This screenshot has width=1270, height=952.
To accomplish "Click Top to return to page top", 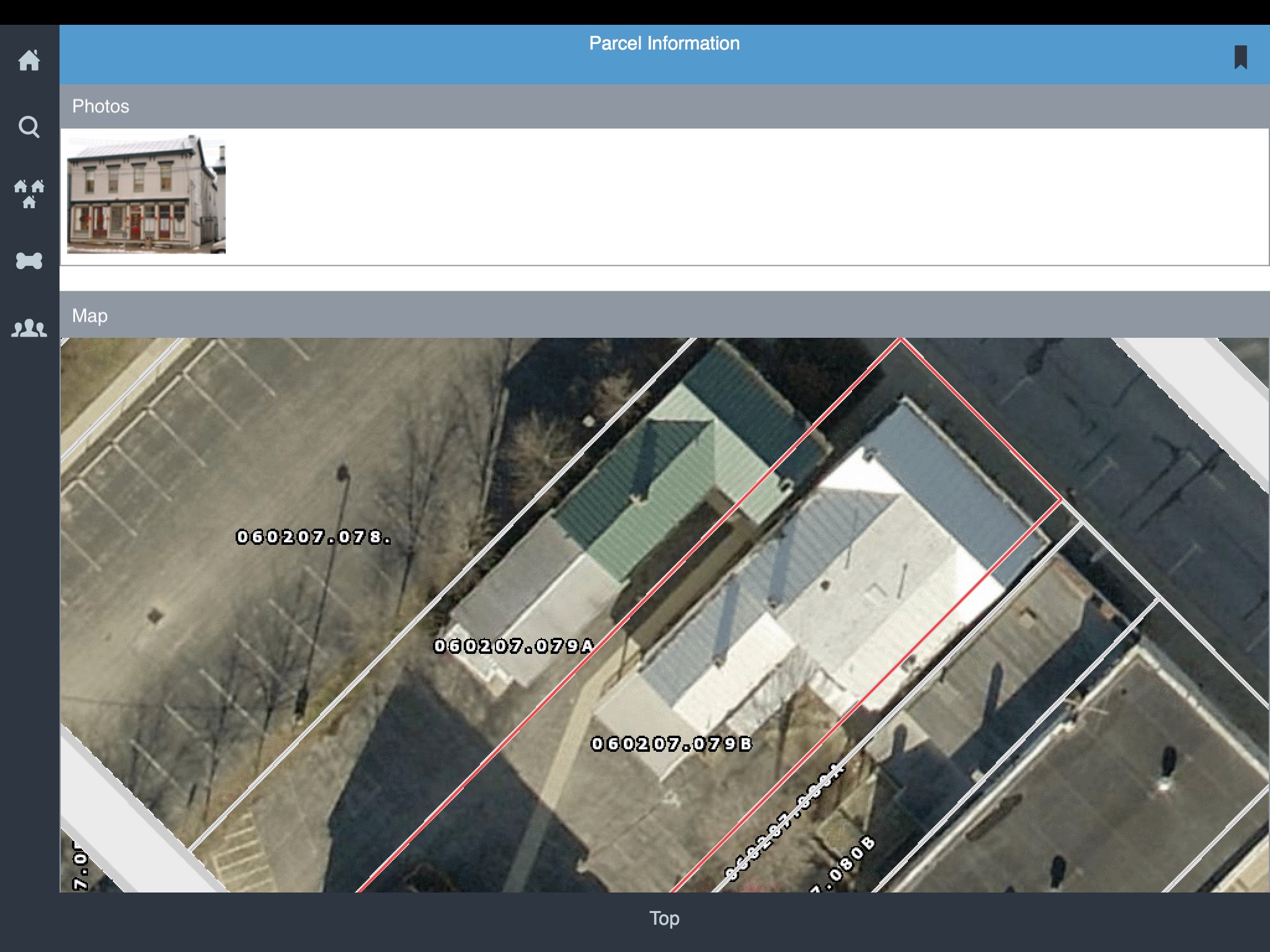I will [664, 919].
